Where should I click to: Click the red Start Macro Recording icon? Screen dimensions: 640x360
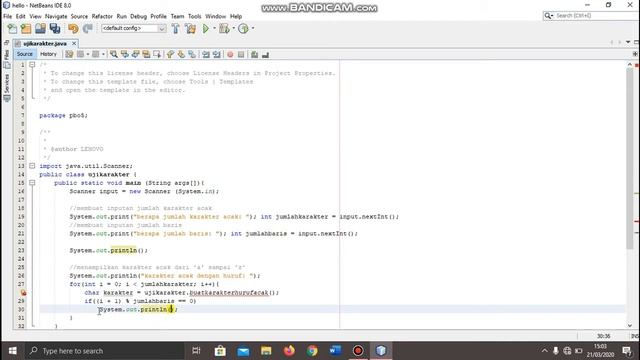coord(230,54)
